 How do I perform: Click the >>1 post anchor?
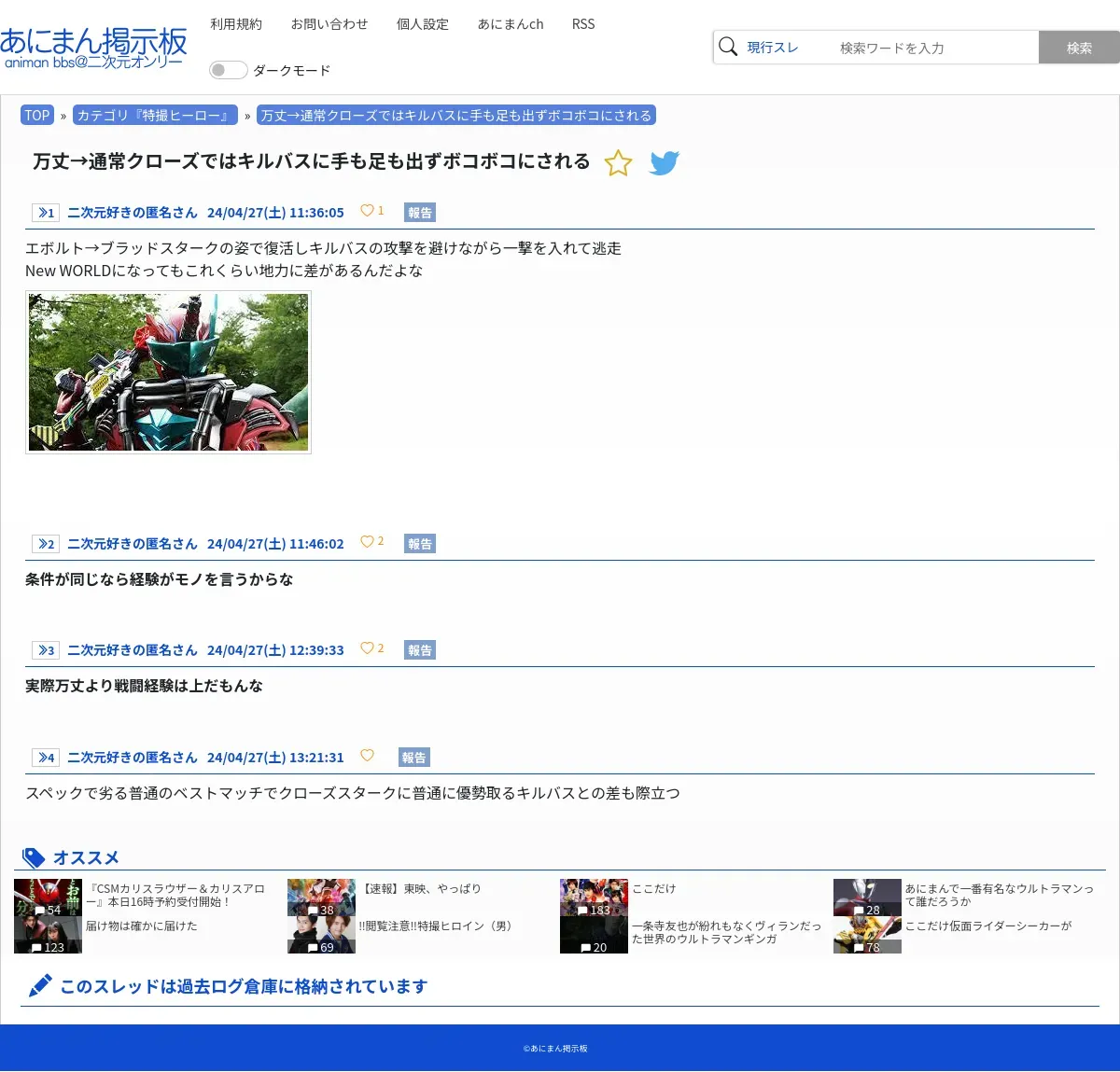pyautogui.click(x=46, y=213)
